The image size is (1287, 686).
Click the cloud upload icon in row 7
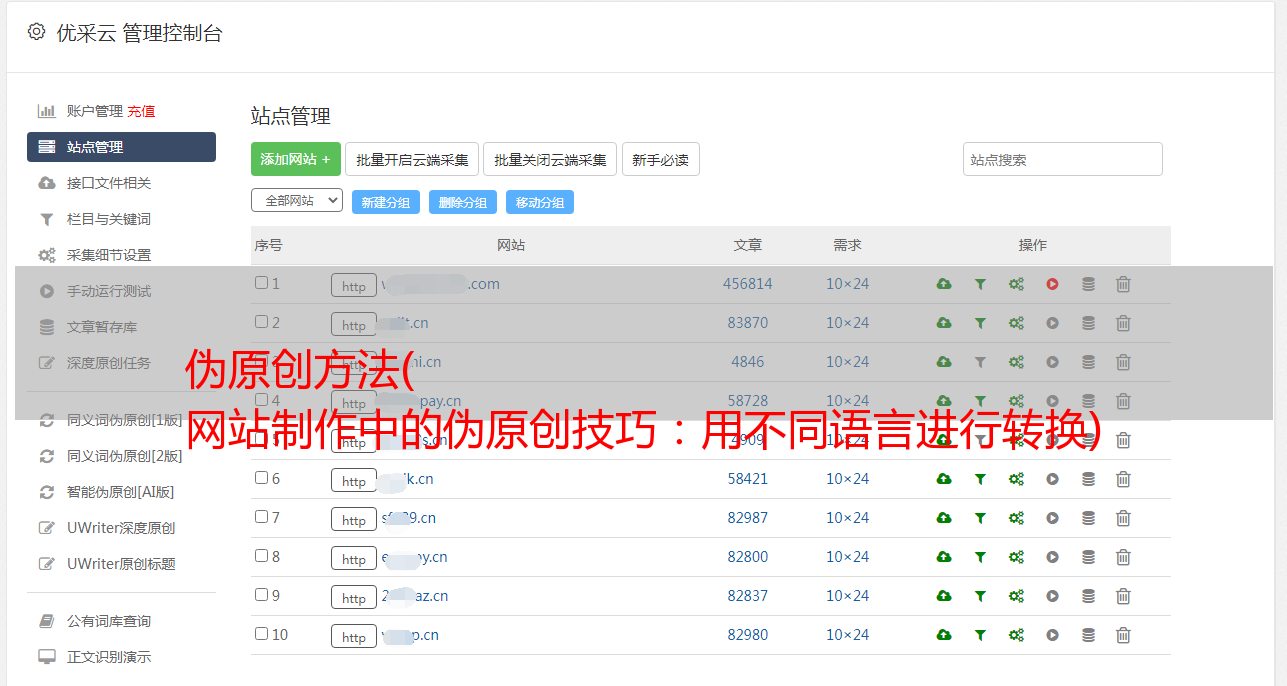click(x=943, y=518)
